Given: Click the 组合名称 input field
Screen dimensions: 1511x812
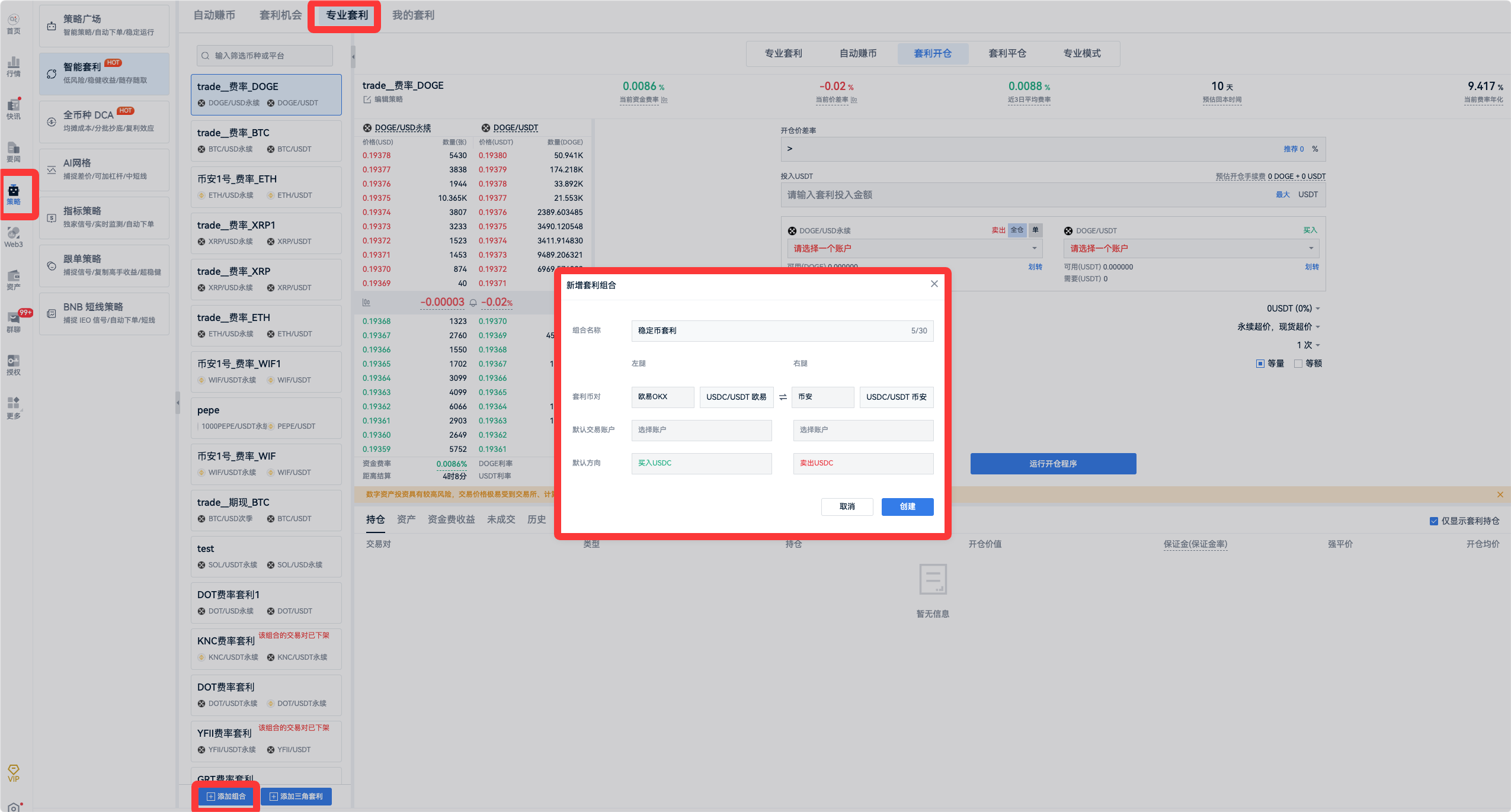Looking at the screenshot, I should coord(770,330).
